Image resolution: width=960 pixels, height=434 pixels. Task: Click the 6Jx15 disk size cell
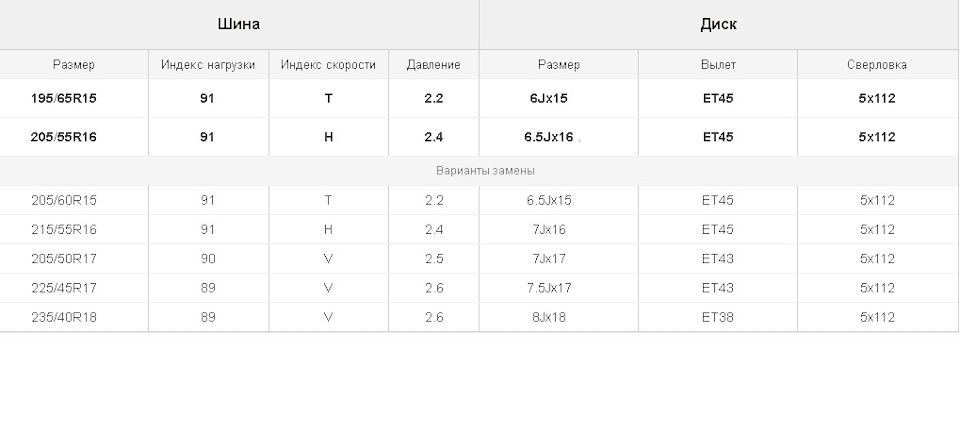558,99
